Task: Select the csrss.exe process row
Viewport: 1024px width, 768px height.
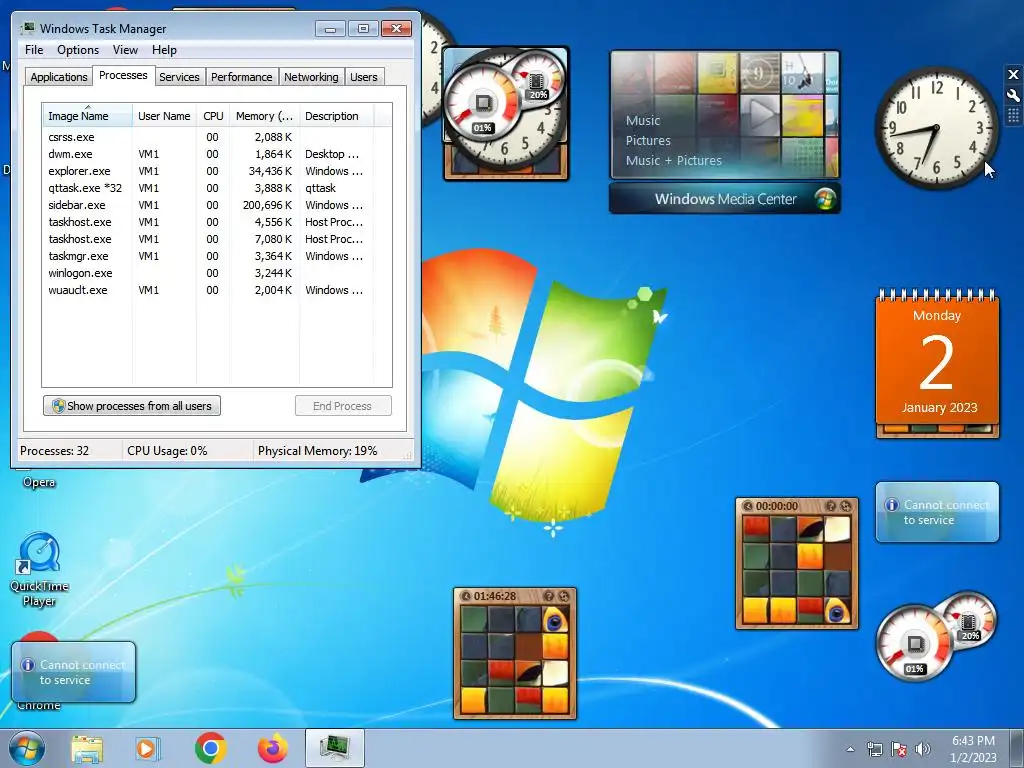Action: click(x=208, y=137)
